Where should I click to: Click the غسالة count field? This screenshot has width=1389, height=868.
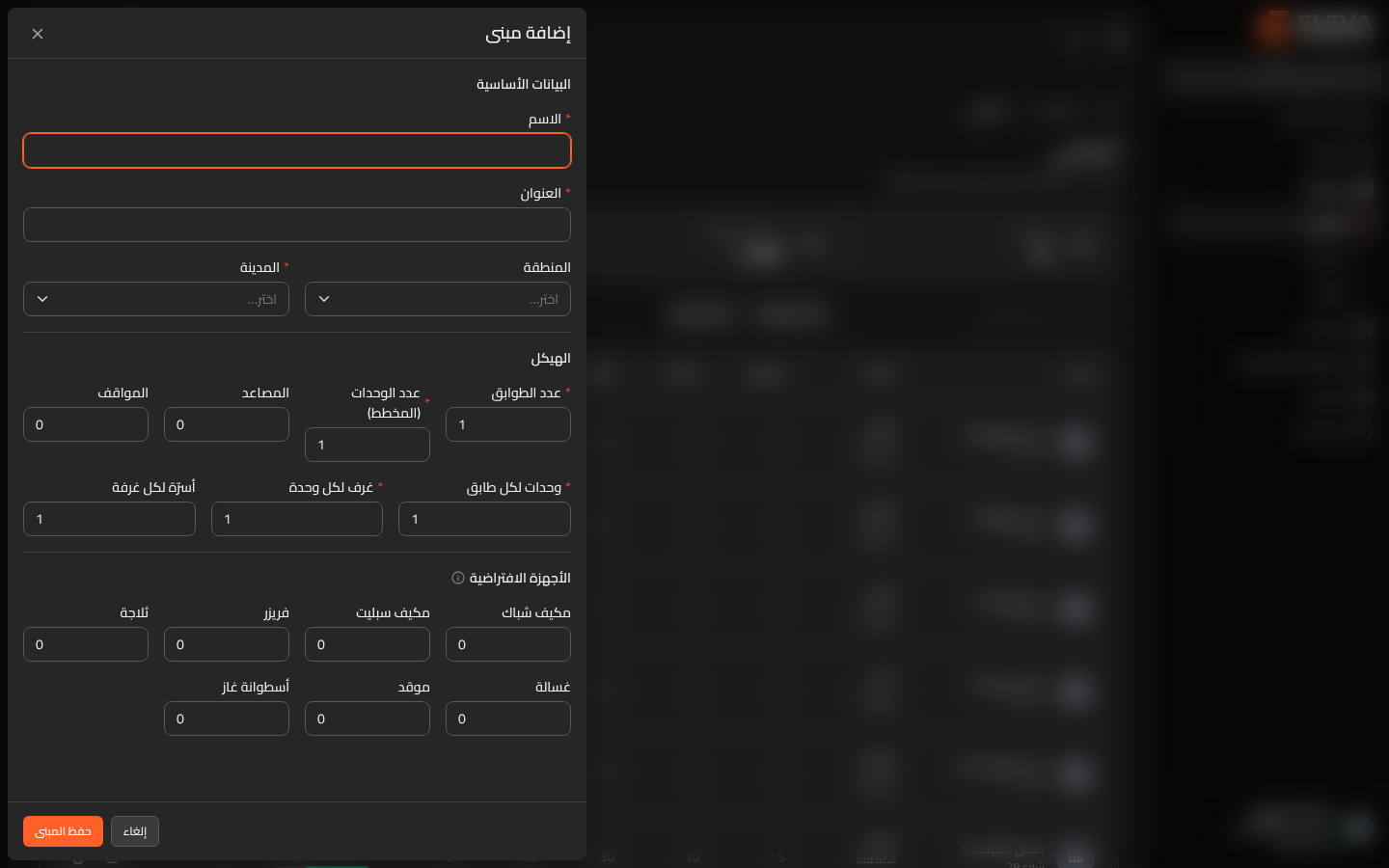pos(508,719)
